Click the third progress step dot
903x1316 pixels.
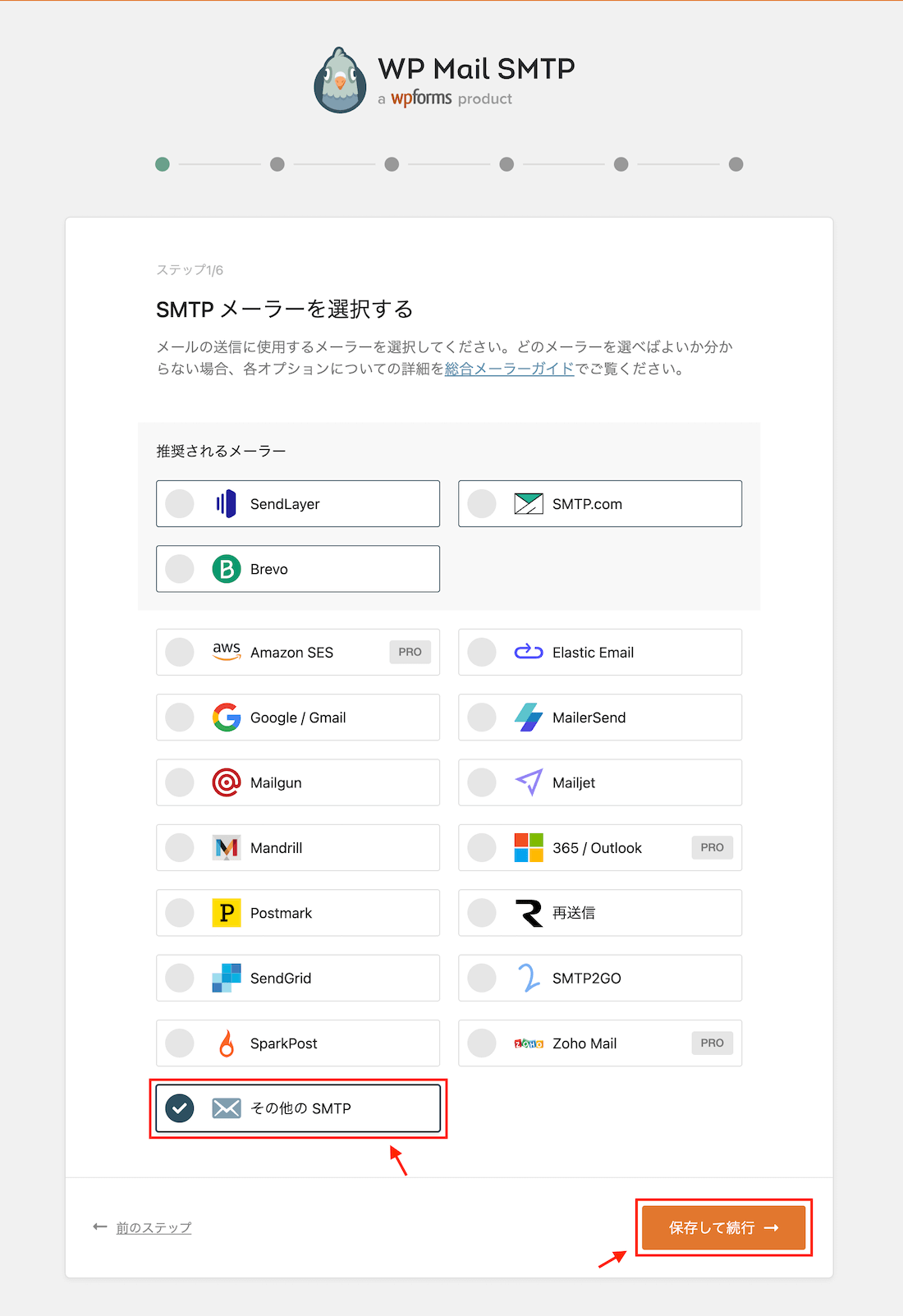click(392, 164)
